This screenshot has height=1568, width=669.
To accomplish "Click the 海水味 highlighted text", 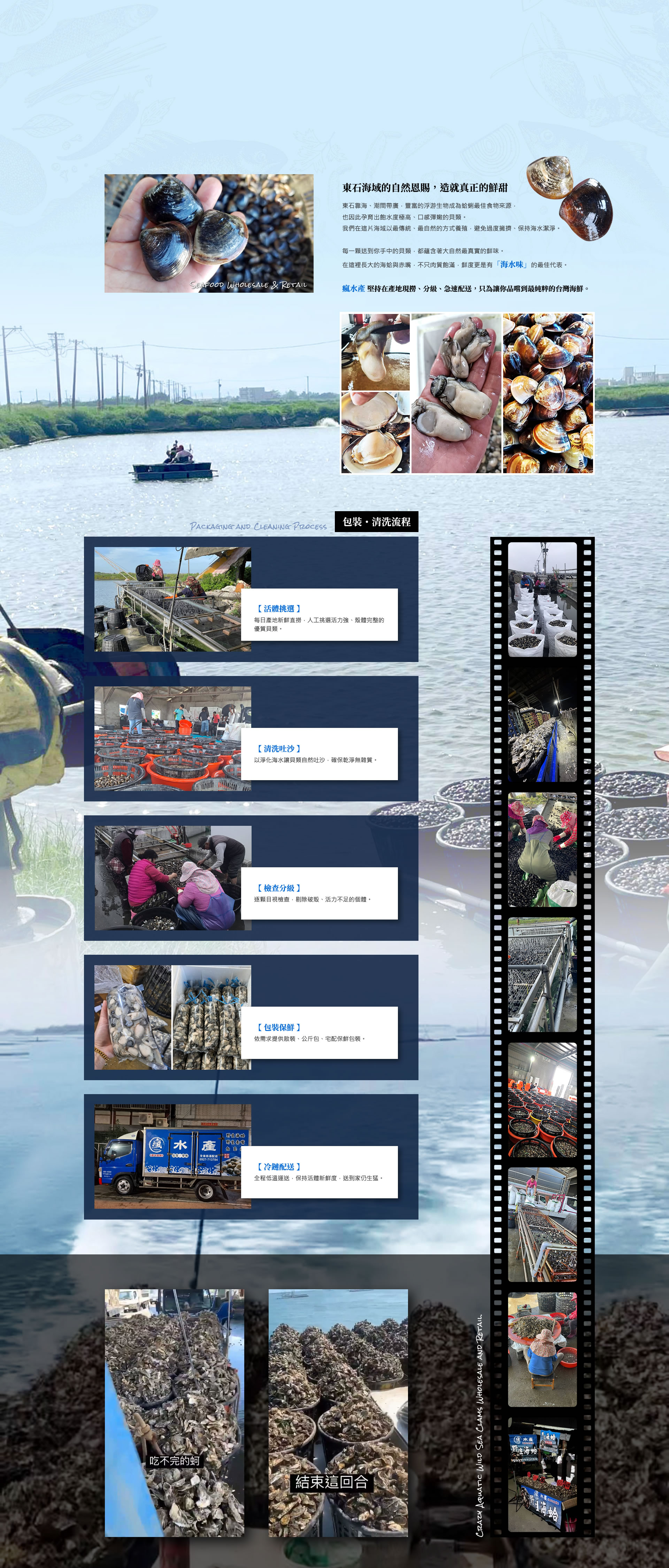I will (512, 265).
